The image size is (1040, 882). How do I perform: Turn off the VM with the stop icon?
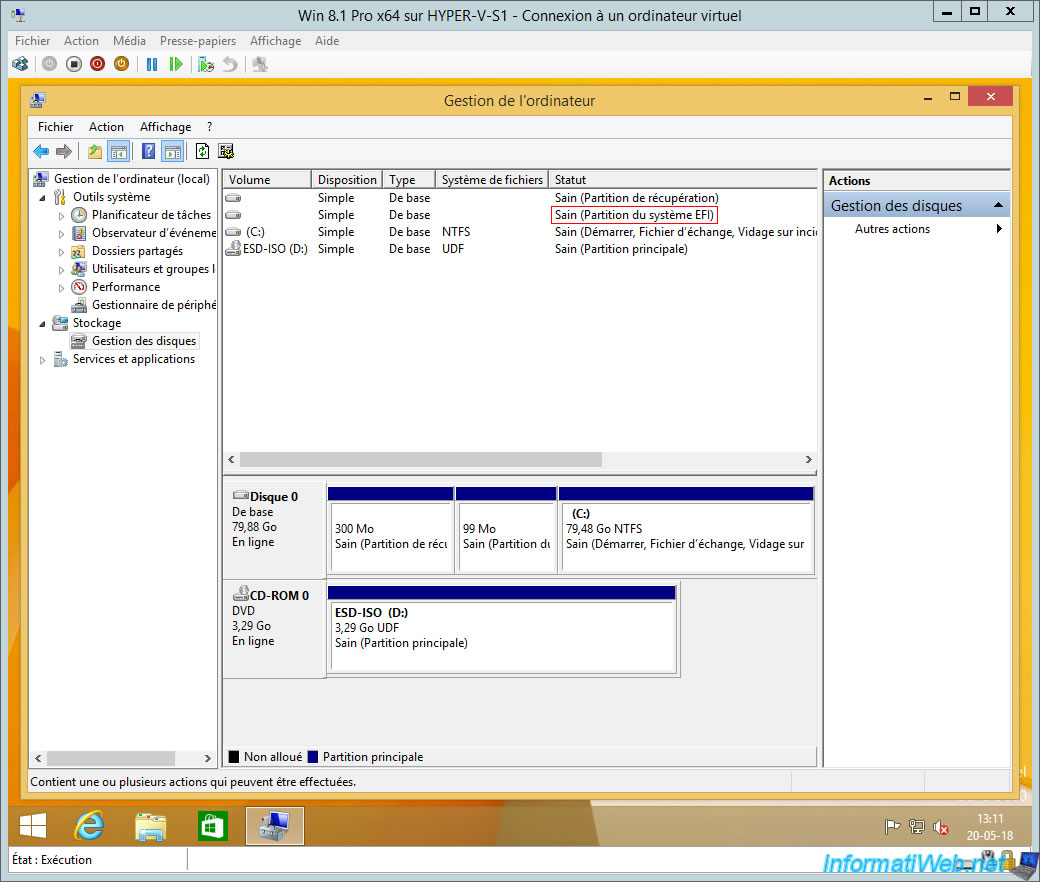point(74,64)
